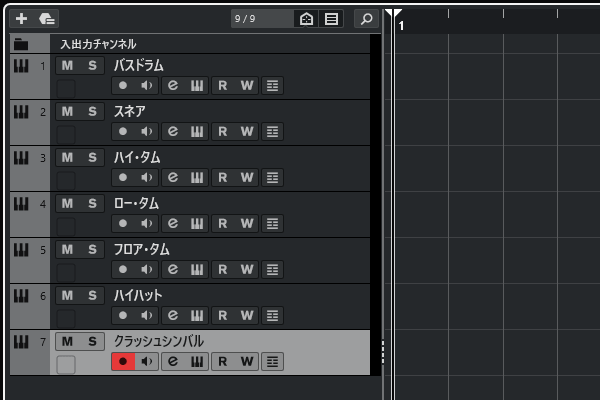Viewport: 600px width, 400px height.
Task: Solo the スネア track
Action: click(x=92, y=111)
